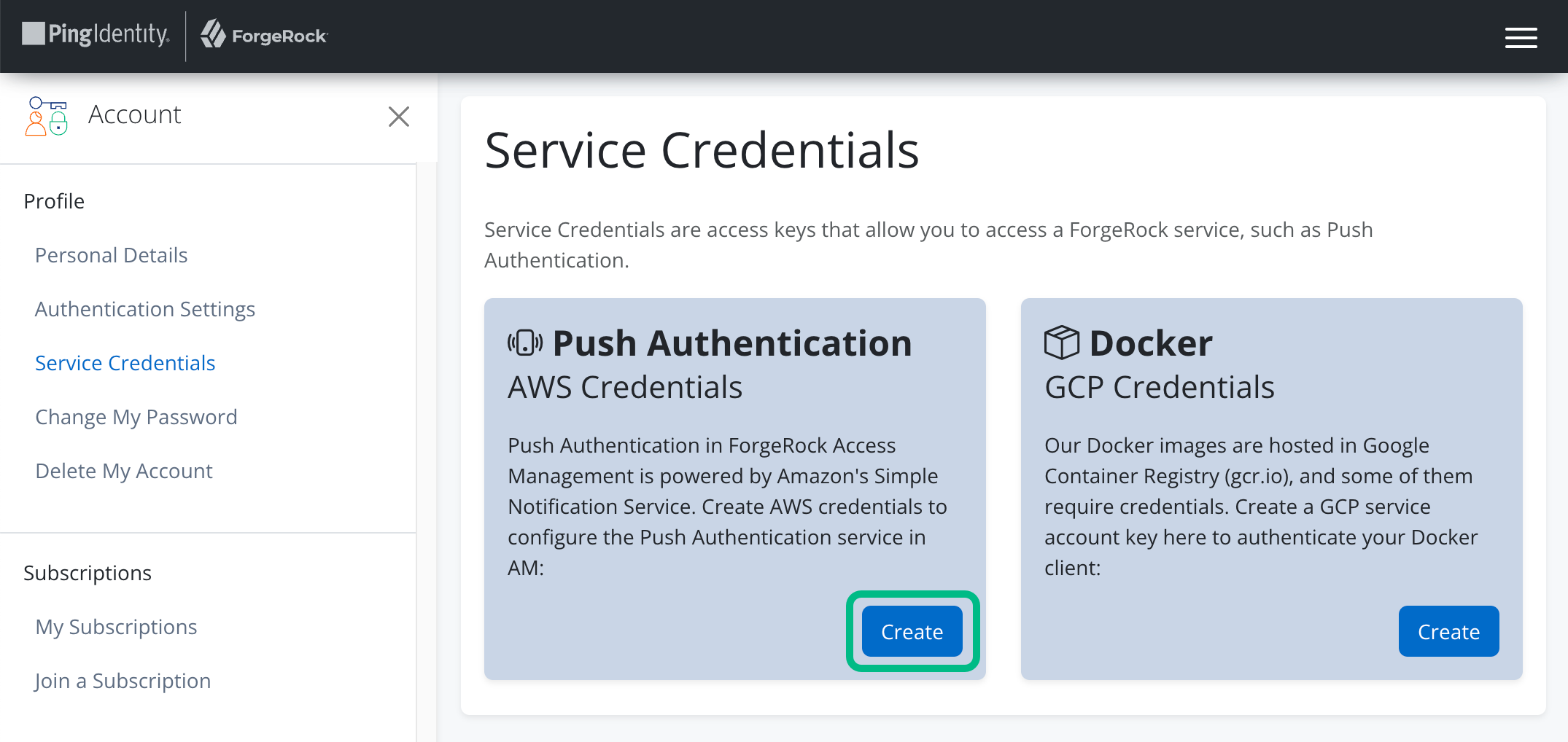Create Docker GCP credentials
This screenshot has width=1568, height=742.
point(1448,631)
